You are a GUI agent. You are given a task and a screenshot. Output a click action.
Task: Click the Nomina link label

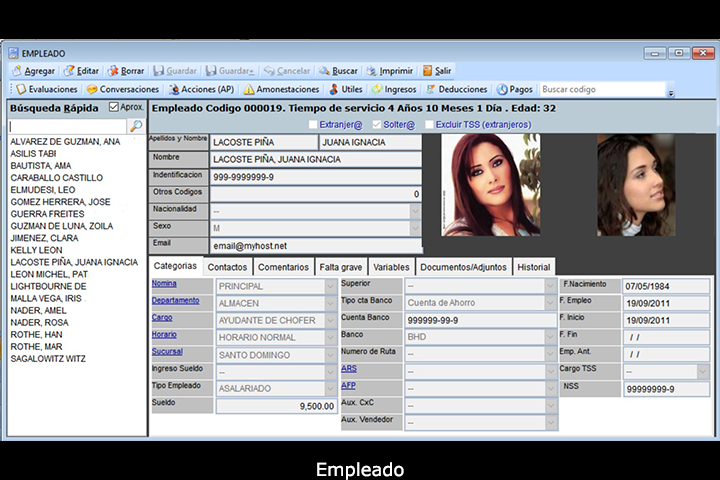(x=163, y=284)
